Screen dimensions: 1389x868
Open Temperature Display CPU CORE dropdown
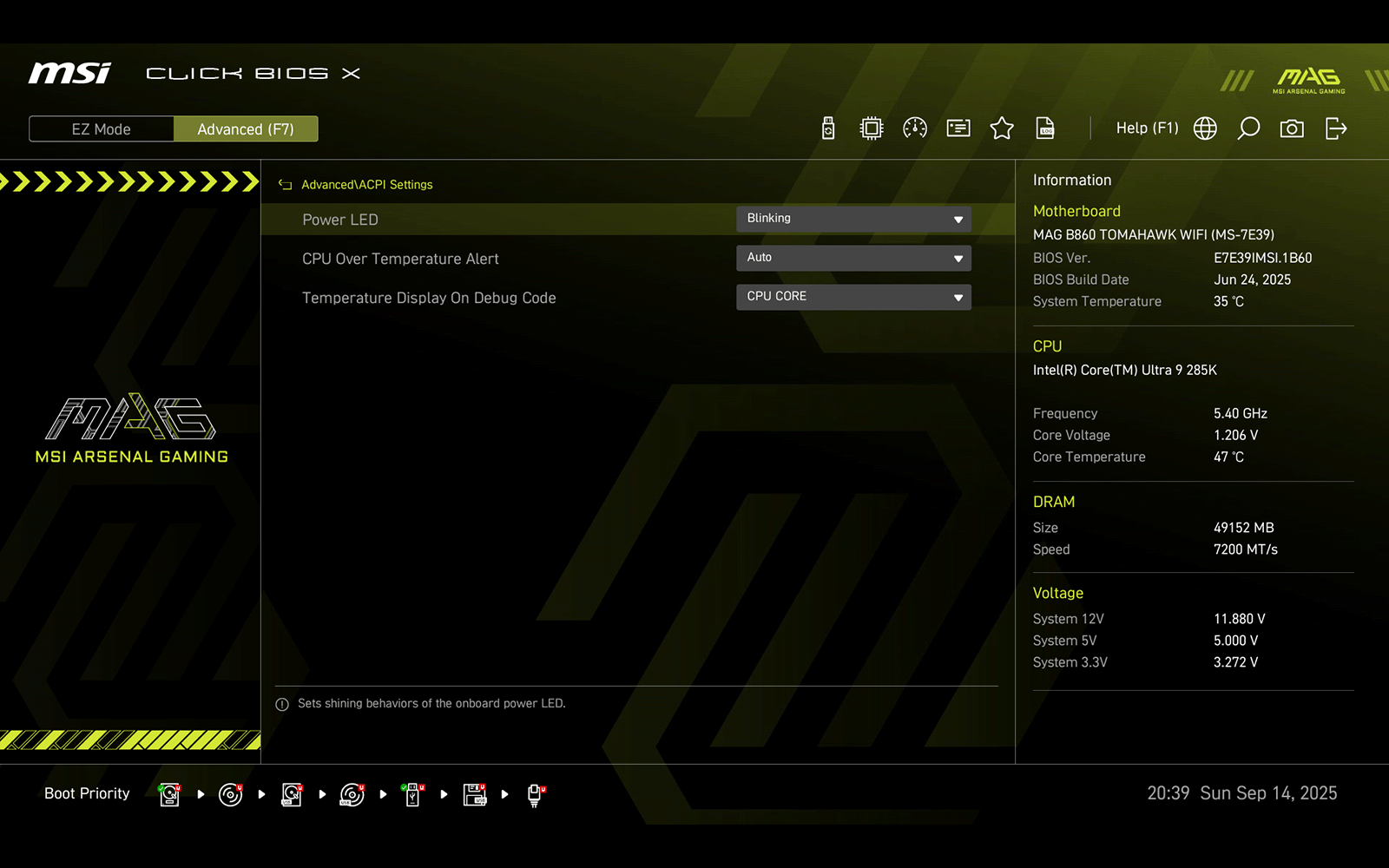click(x=853, y=297)
